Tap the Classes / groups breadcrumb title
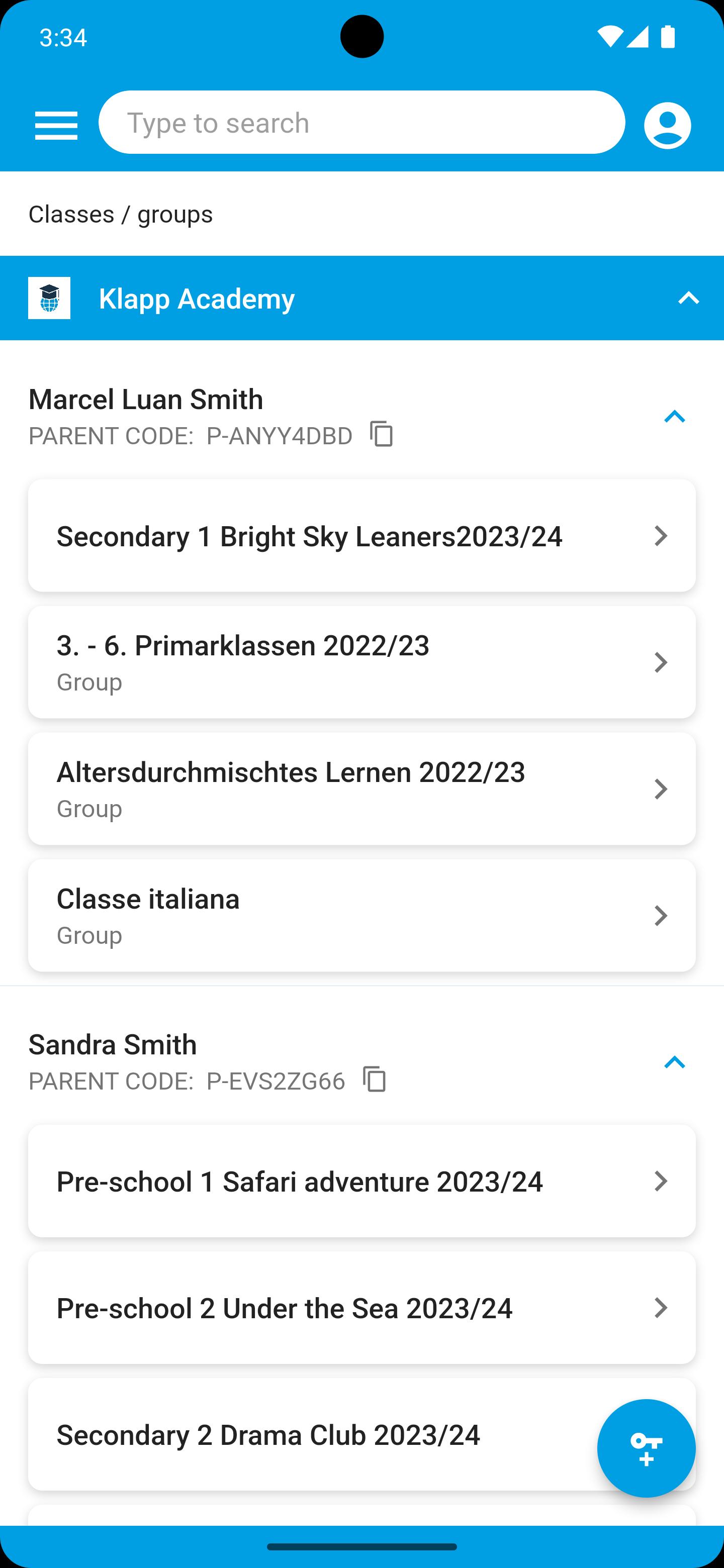 pos(121,214)
